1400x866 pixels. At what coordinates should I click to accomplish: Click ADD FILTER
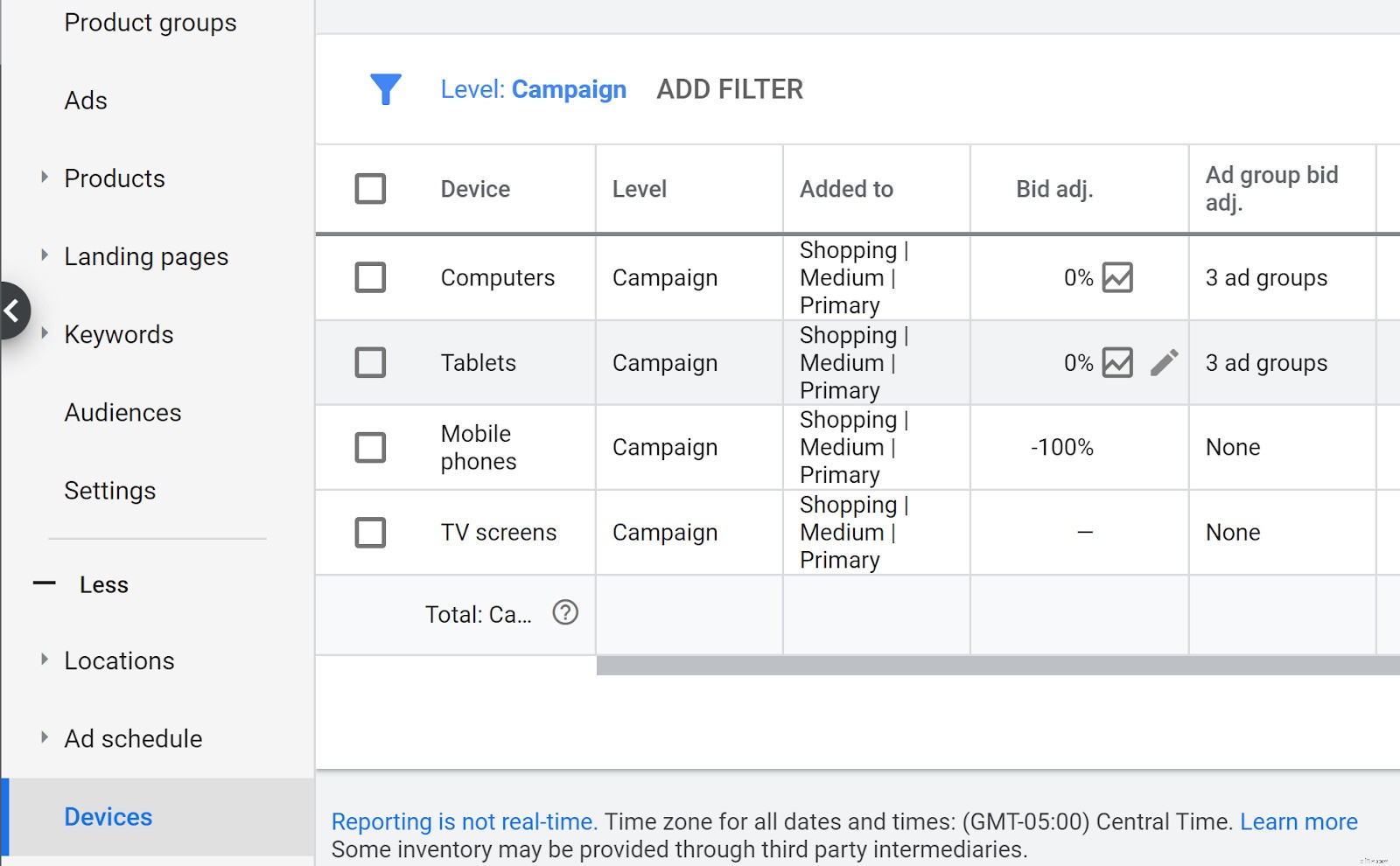[x=730, y=88]
